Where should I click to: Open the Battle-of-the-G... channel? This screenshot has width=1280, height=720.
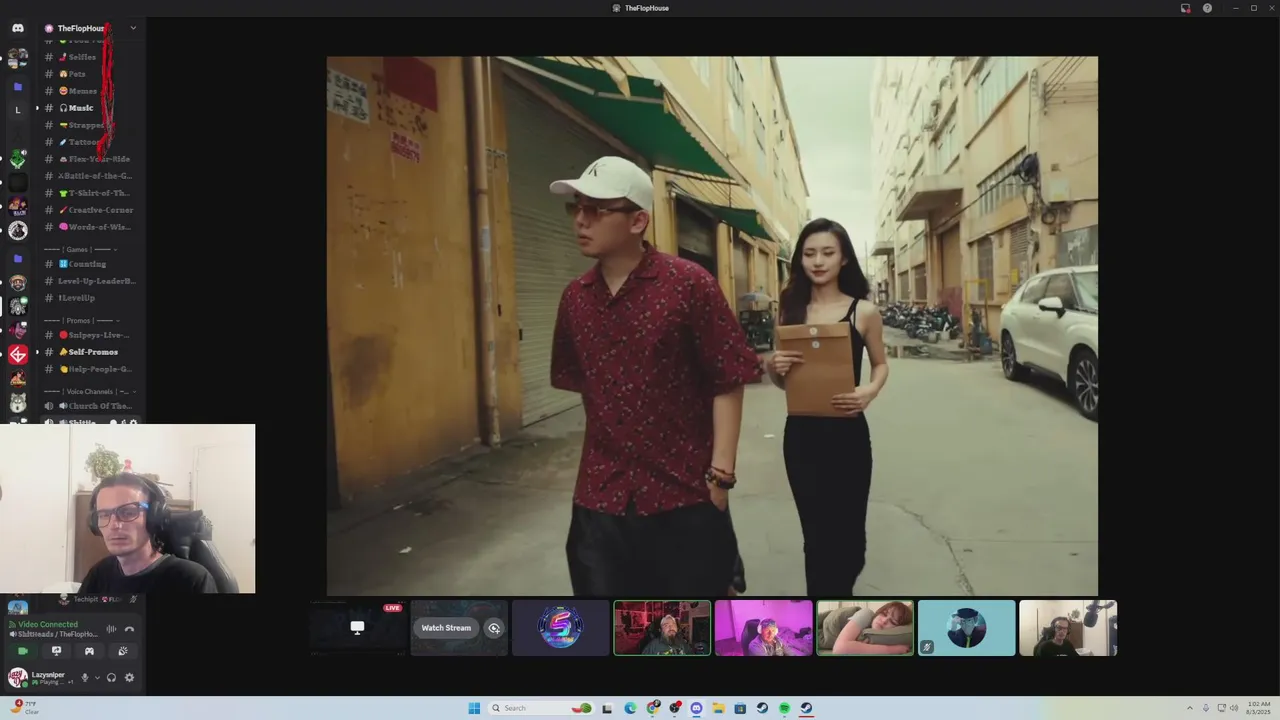tap(90, 176)
